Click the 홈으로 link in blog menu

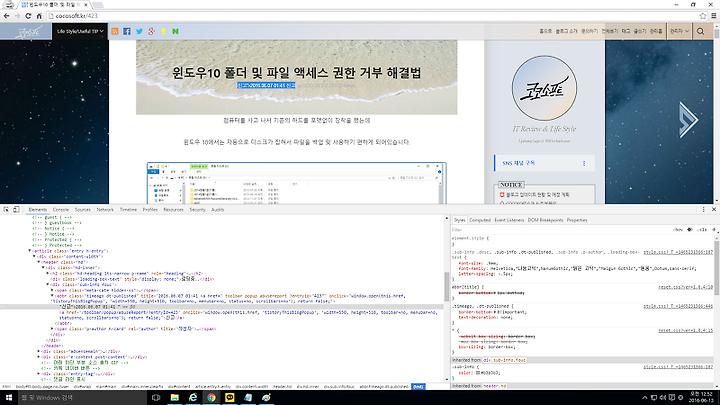coord(545,31)
